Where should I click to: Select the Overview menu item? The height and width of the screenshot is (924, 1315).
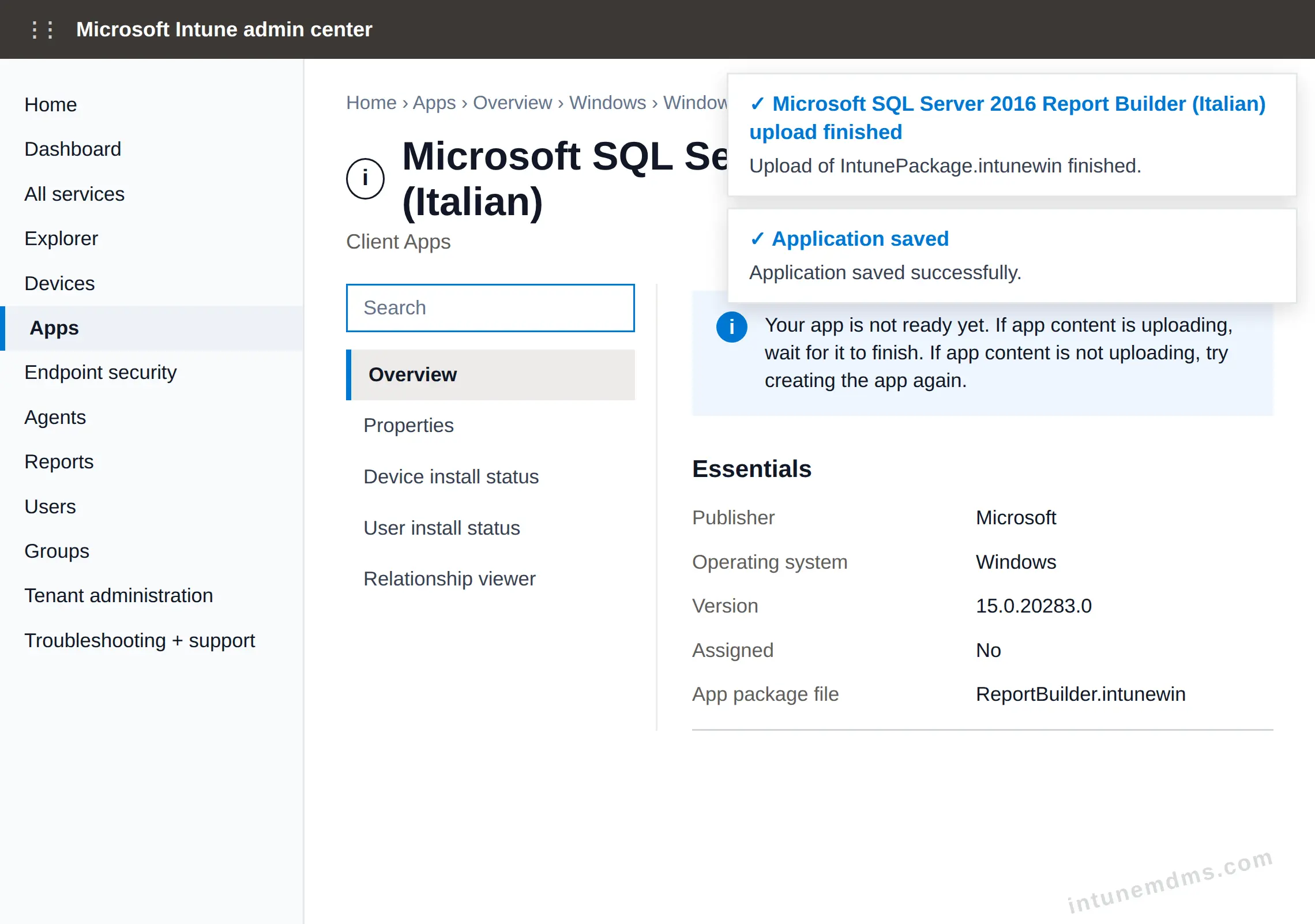490,375
